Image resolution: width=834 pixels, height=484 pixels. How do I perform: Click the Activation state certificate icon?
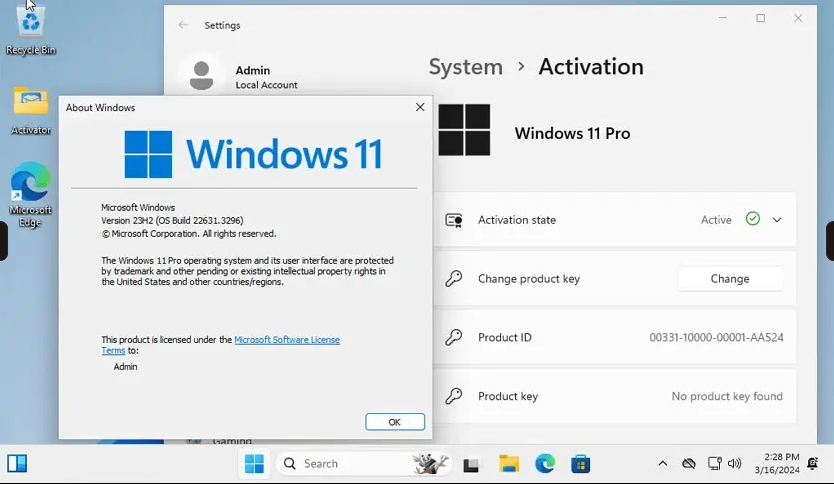(x=454, y=220)
